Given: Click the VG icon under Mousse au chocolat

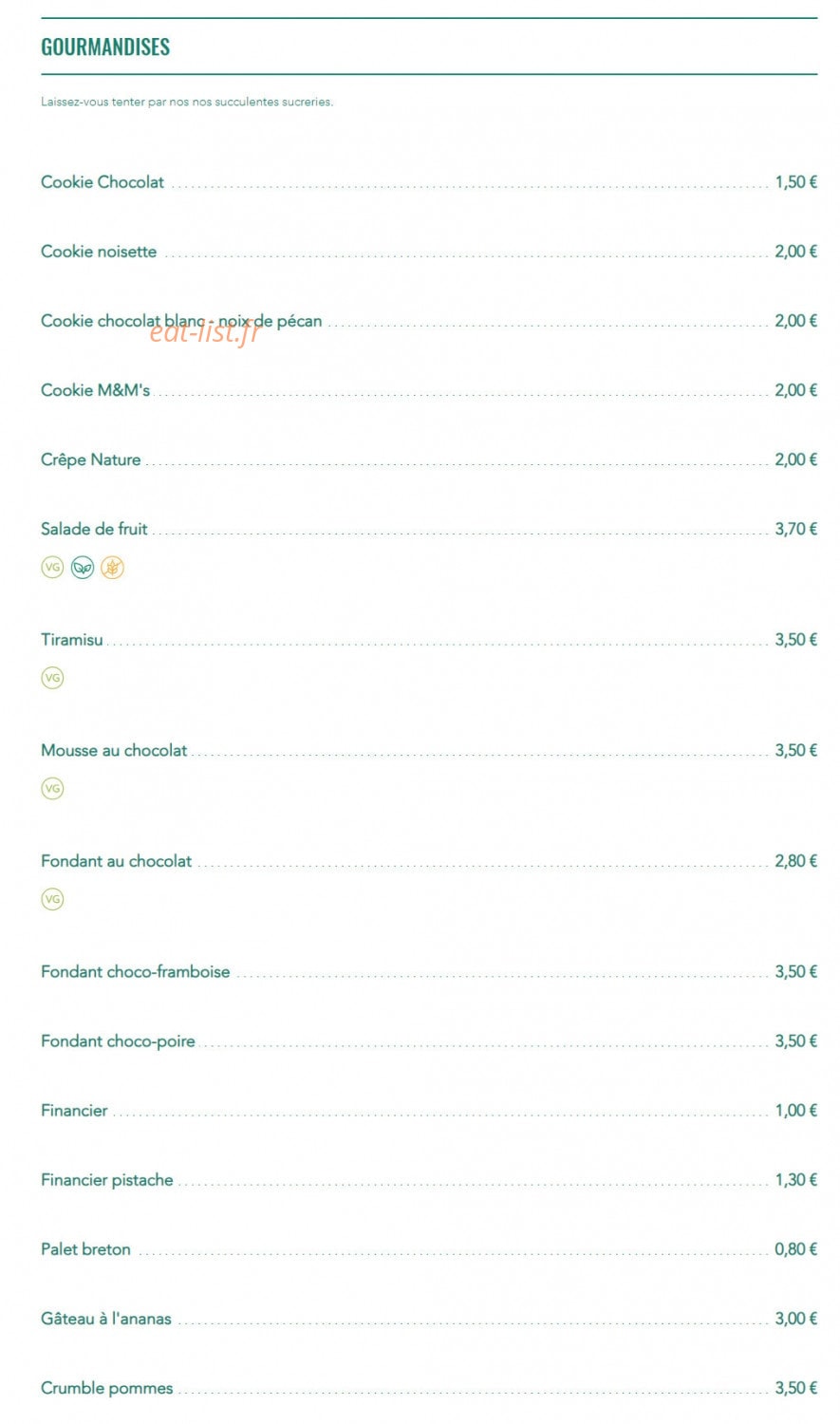Looking at the screenshot, I should 52,789.
